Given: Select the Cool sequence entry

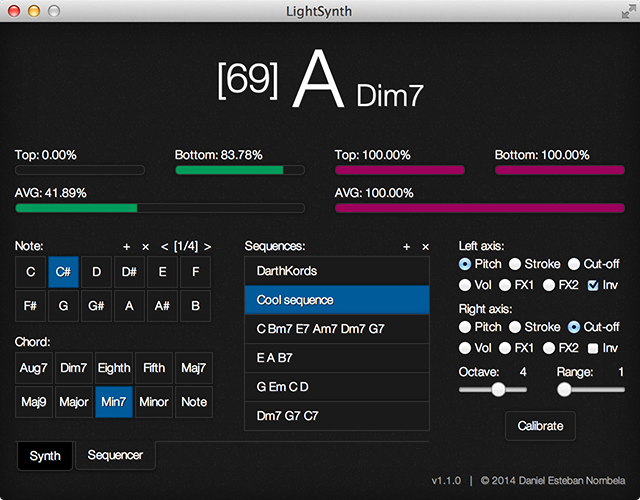Looking at the screenshot, I should [337, 300].
